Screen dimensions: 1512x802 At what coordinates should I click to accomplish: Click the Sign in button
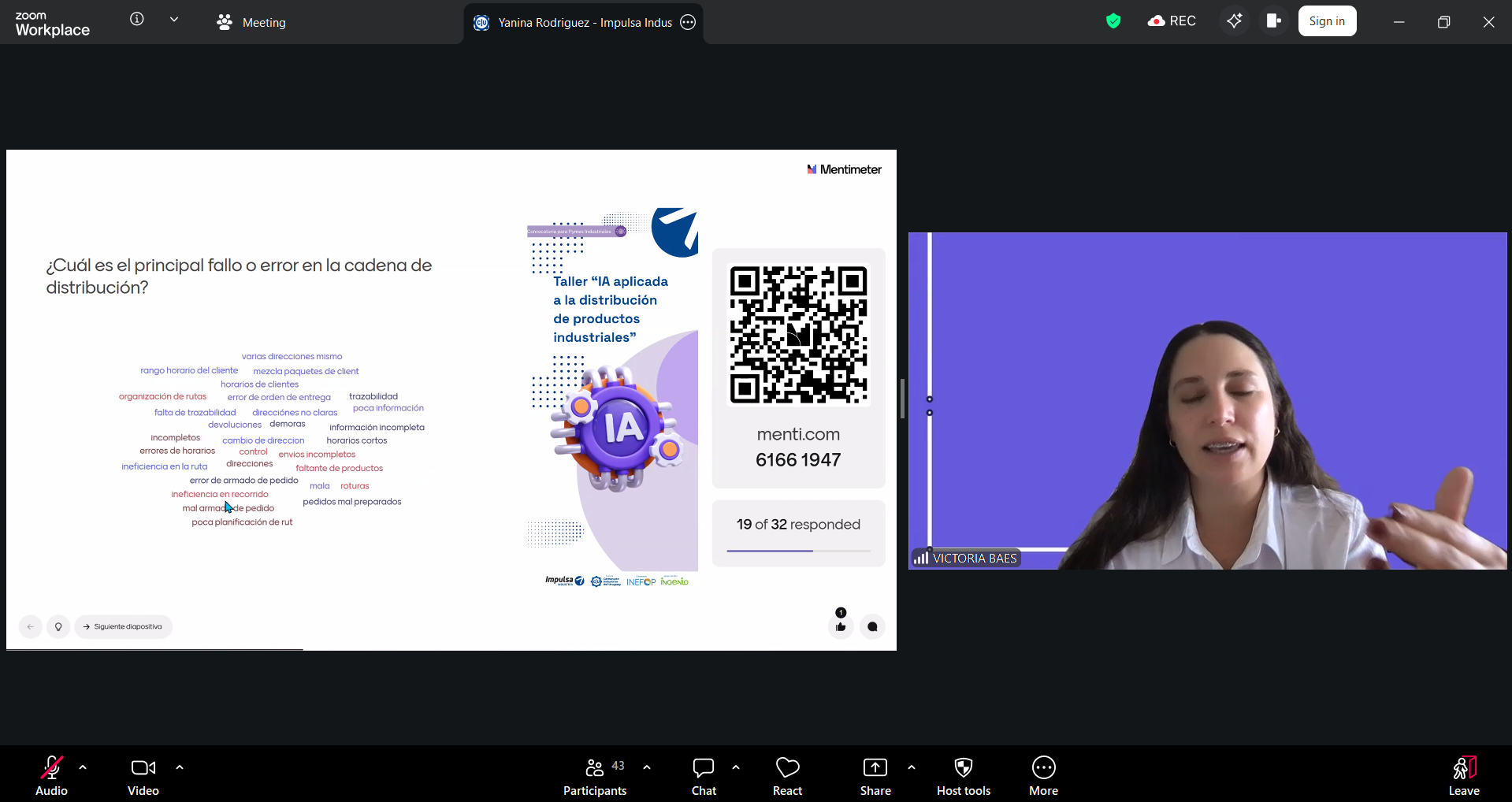click(x=1327, y=21)
